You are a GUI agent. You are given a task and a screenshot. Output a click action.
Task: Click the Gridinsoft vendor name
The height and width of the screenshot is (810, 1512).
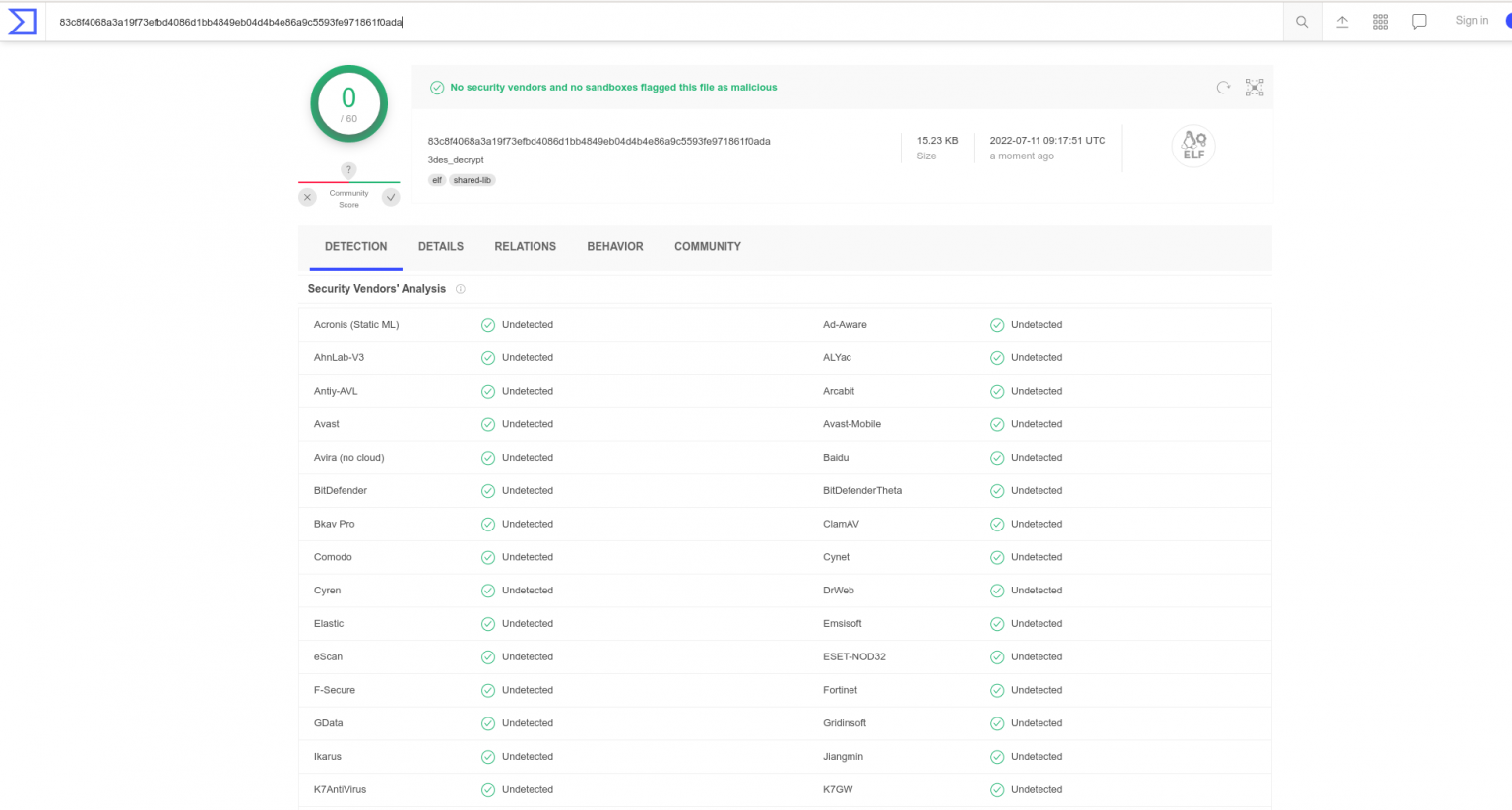pyautogui.click(x=845, y=723)
